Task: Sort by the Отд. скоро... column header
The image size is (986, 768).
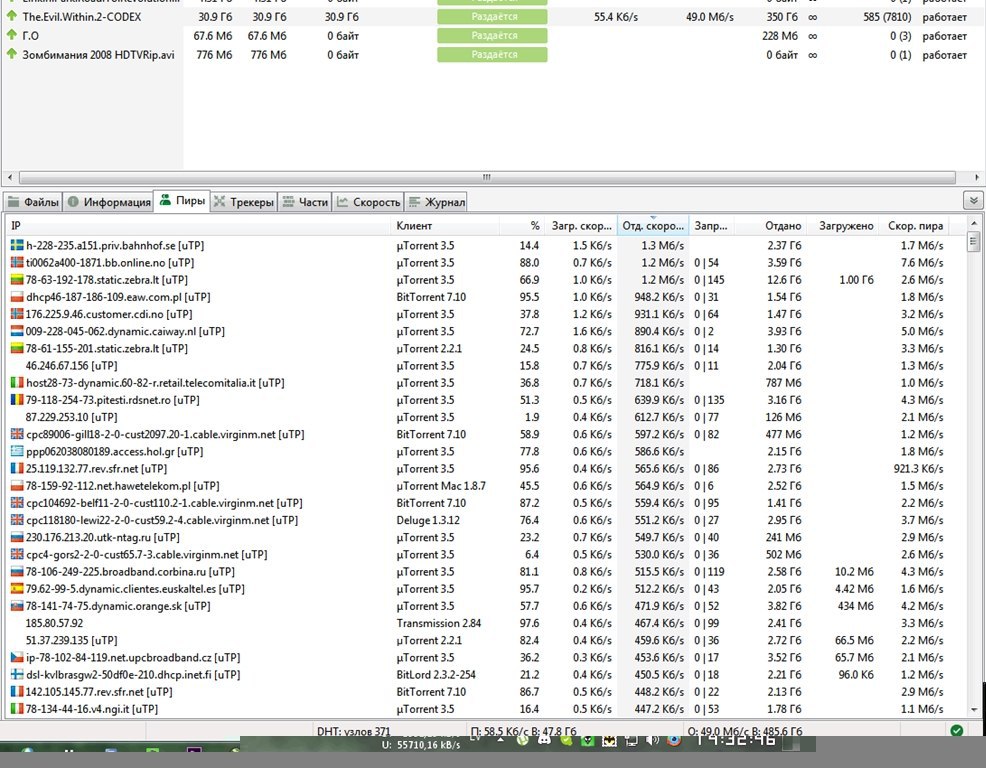Action: pyautogui.click(x=653, y=225)
